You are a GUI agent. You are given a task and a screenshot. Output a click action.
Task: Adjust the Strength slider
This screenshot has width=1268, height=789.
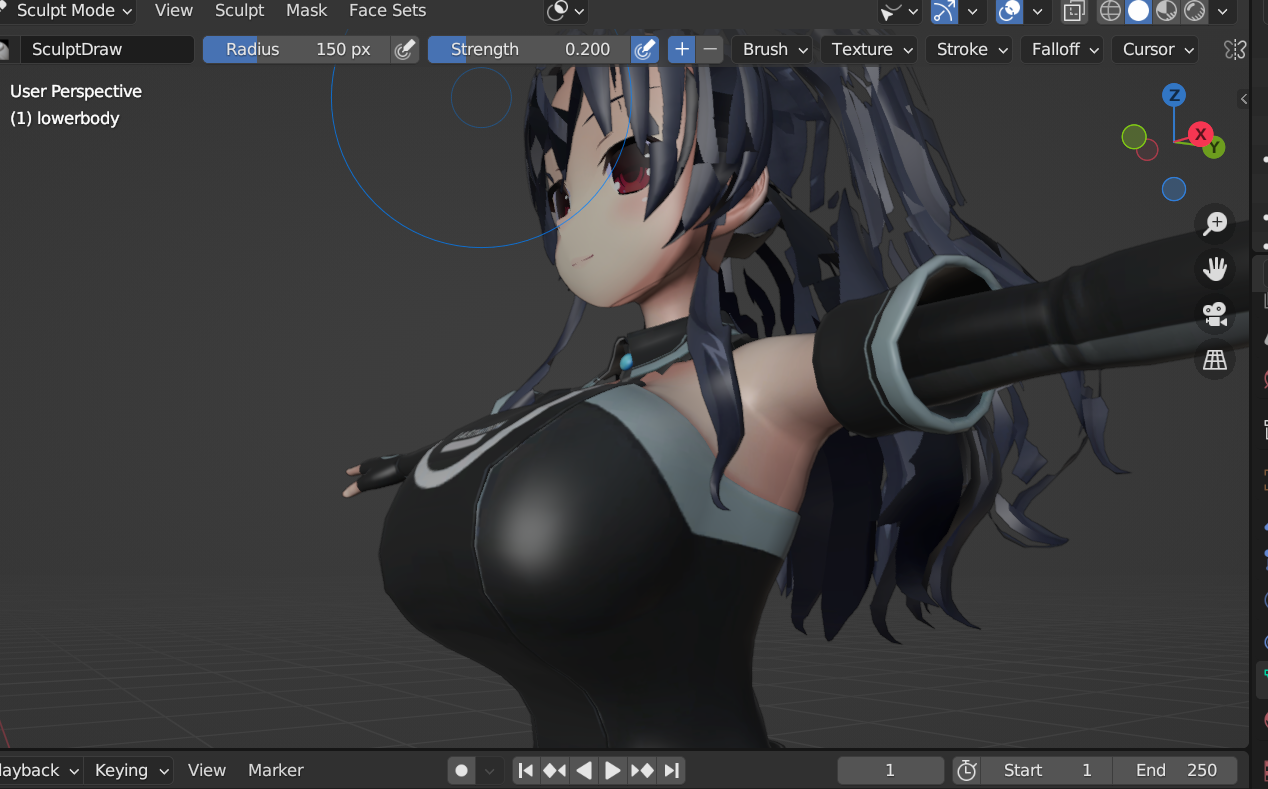click(x=530, y=49)
